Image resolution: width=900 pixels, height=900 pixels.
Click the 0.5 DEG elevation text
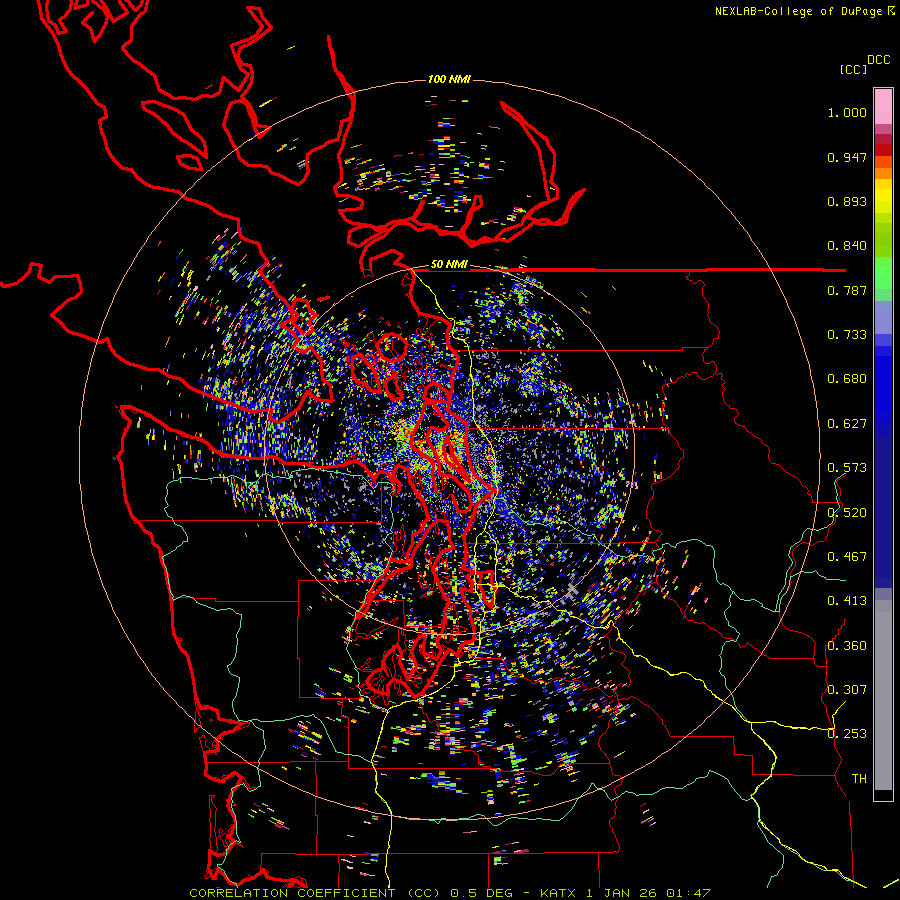(x=482, y=893)
